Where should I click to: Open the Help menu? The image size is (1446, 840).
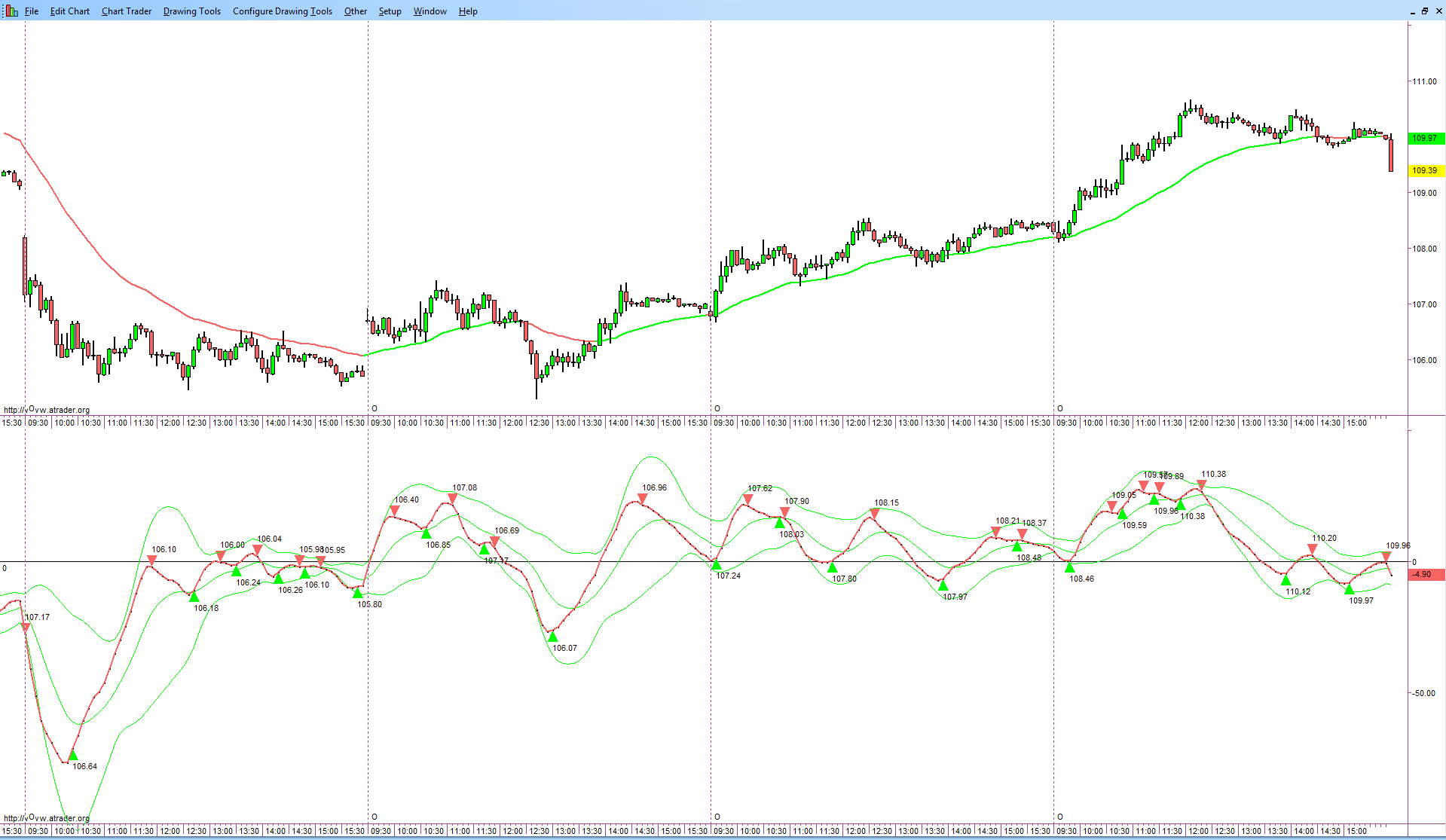(x=468, y=11)
